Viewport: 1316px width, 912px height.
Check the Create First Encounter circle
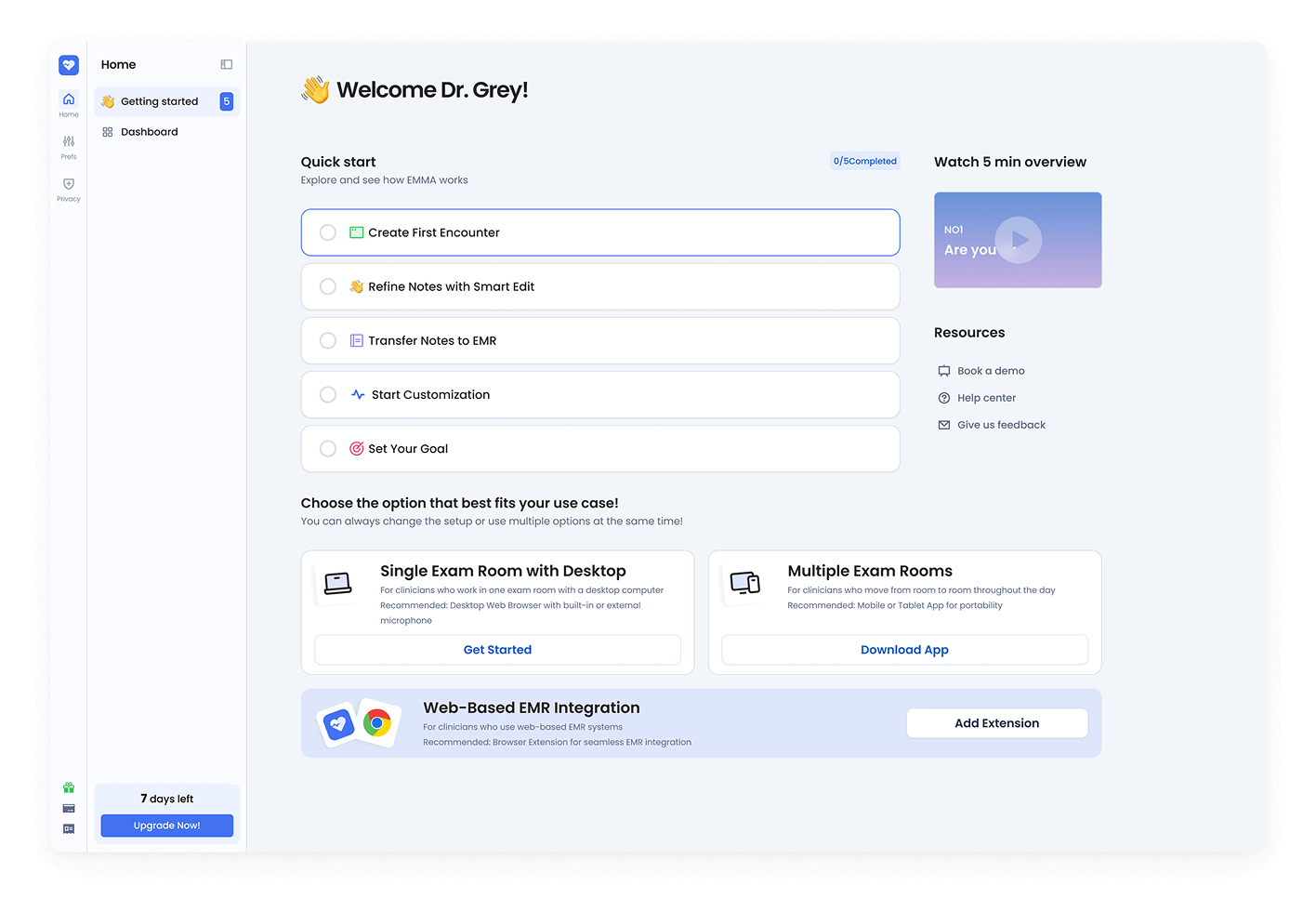click(328, 232)
